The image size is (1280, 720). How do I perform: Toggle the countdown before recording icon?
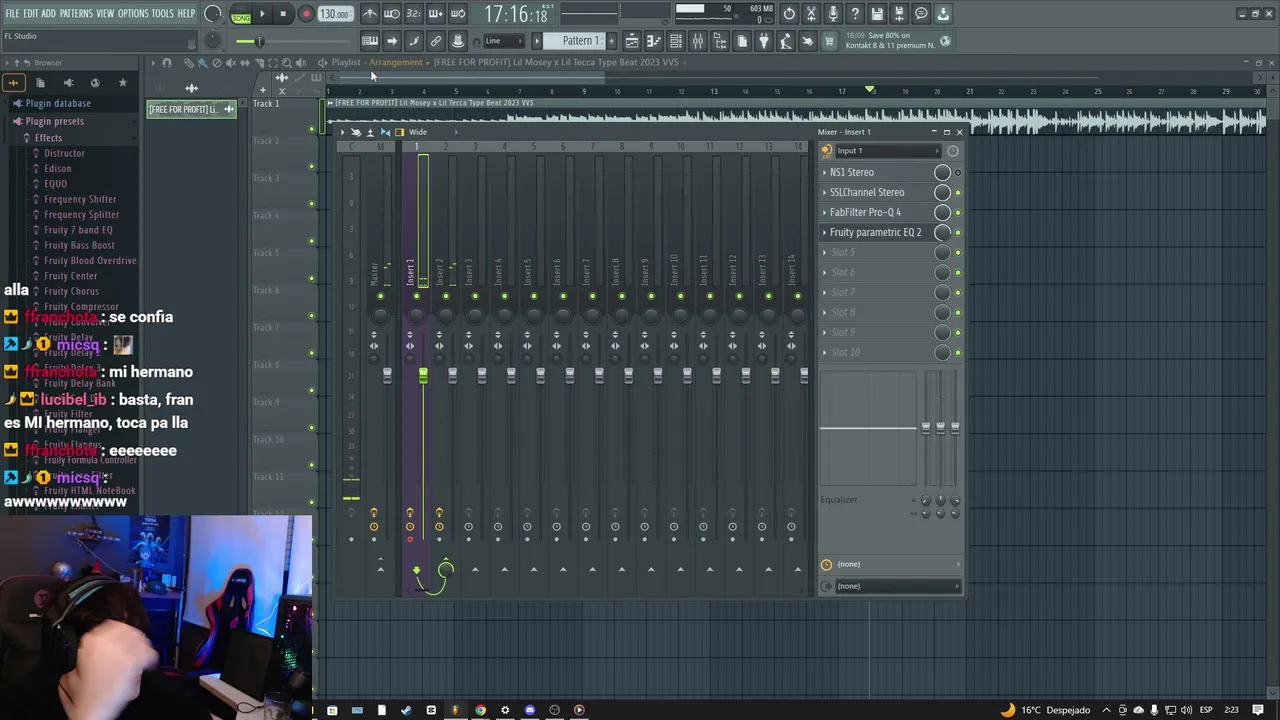coord(413,14)
